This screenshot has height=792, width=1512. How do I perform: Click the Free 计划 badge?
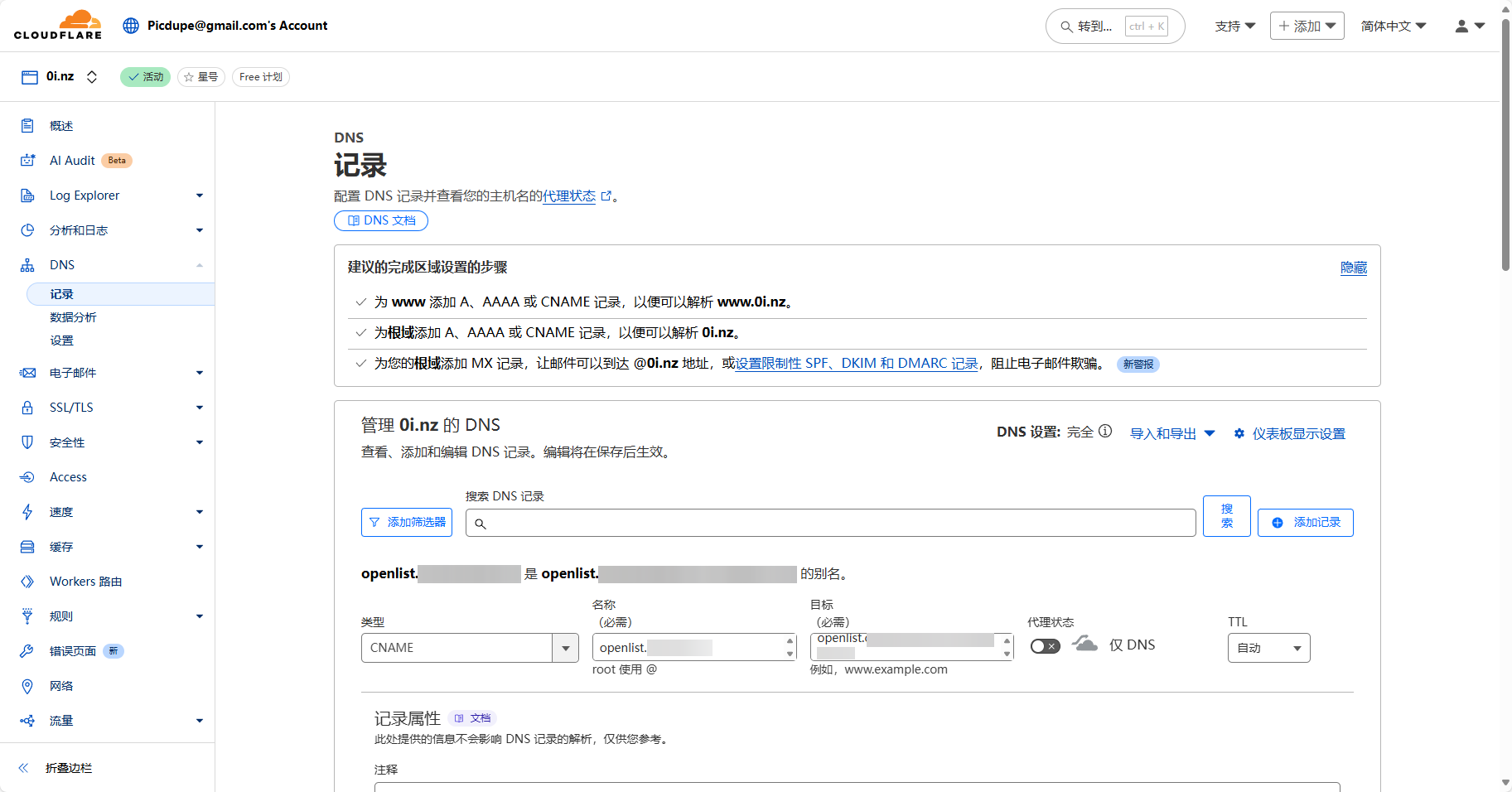261,77
